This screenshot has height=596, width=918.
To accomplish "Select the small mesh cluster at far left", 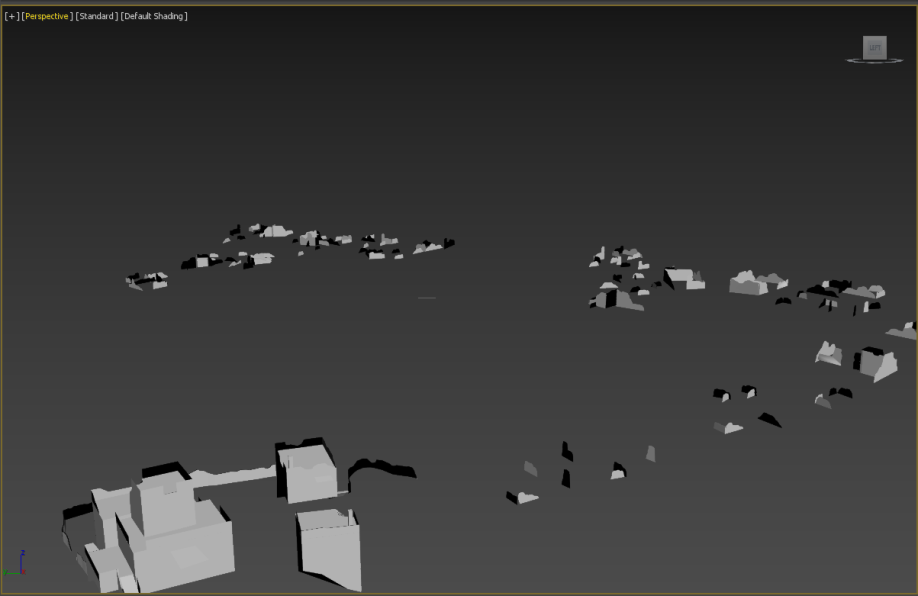I will [x=146, y=281].
